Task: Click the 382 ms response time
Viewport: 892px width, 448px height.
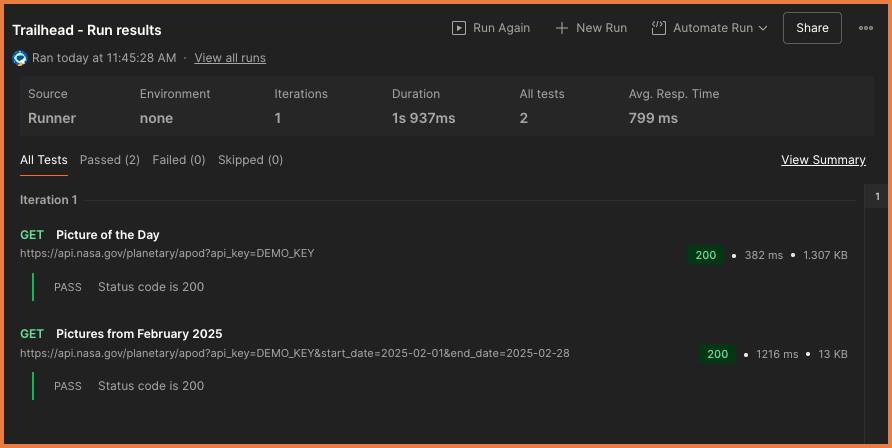Action: [x=763, y=255]
